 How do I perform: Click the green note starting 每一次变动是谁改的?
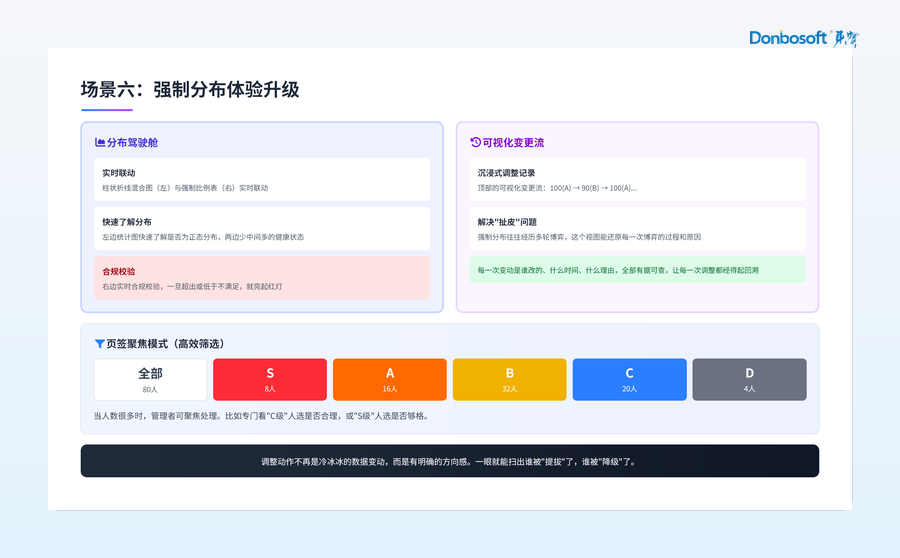tap(637, 270)
